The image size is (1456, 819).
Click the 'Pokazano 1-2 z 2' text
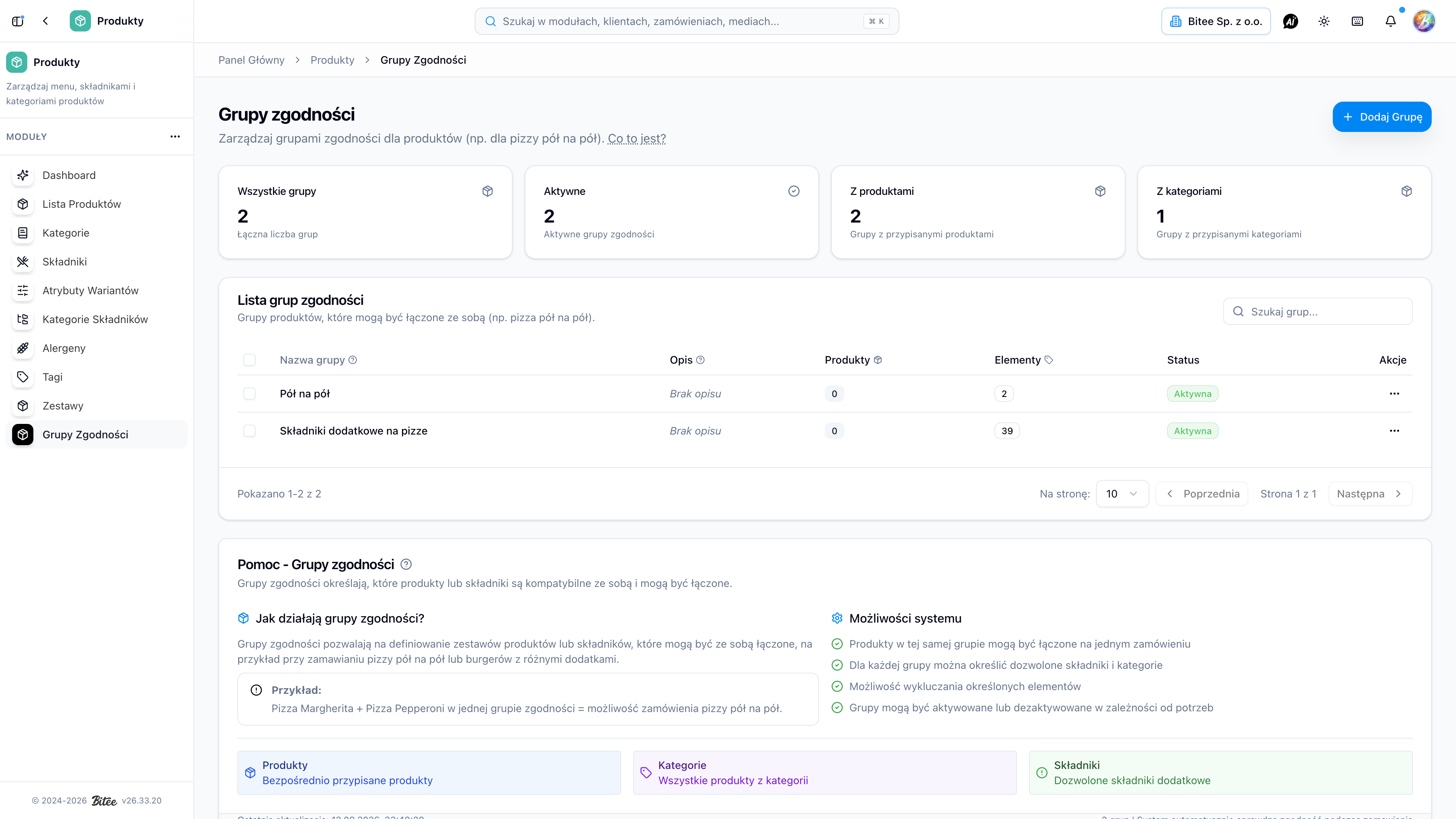(x=279, y=494)
